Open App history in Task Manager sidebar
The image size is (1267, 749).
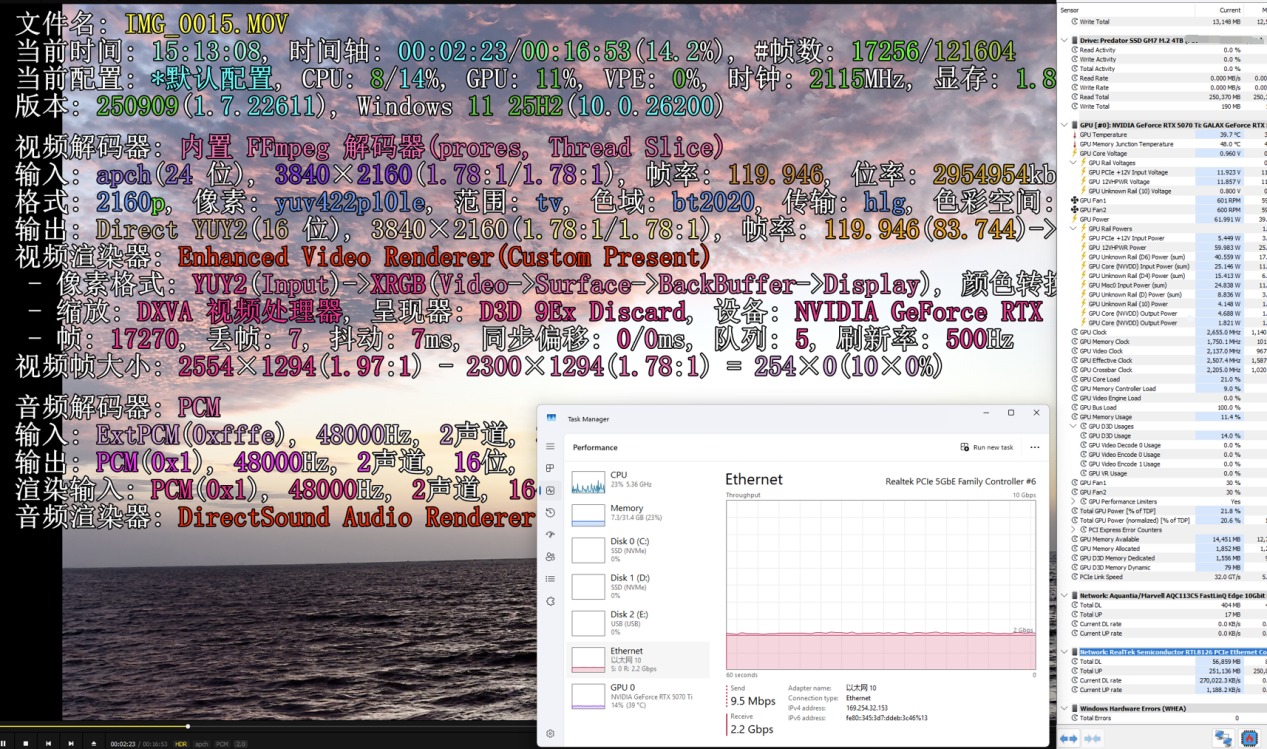[550, 512]
